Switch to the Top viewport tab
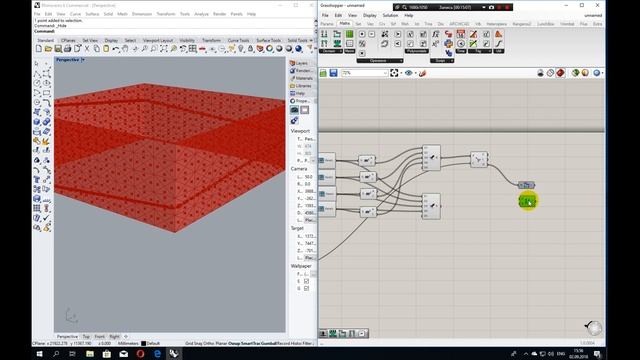The height and width of the screenshot is (360, 640). (86, 337)
